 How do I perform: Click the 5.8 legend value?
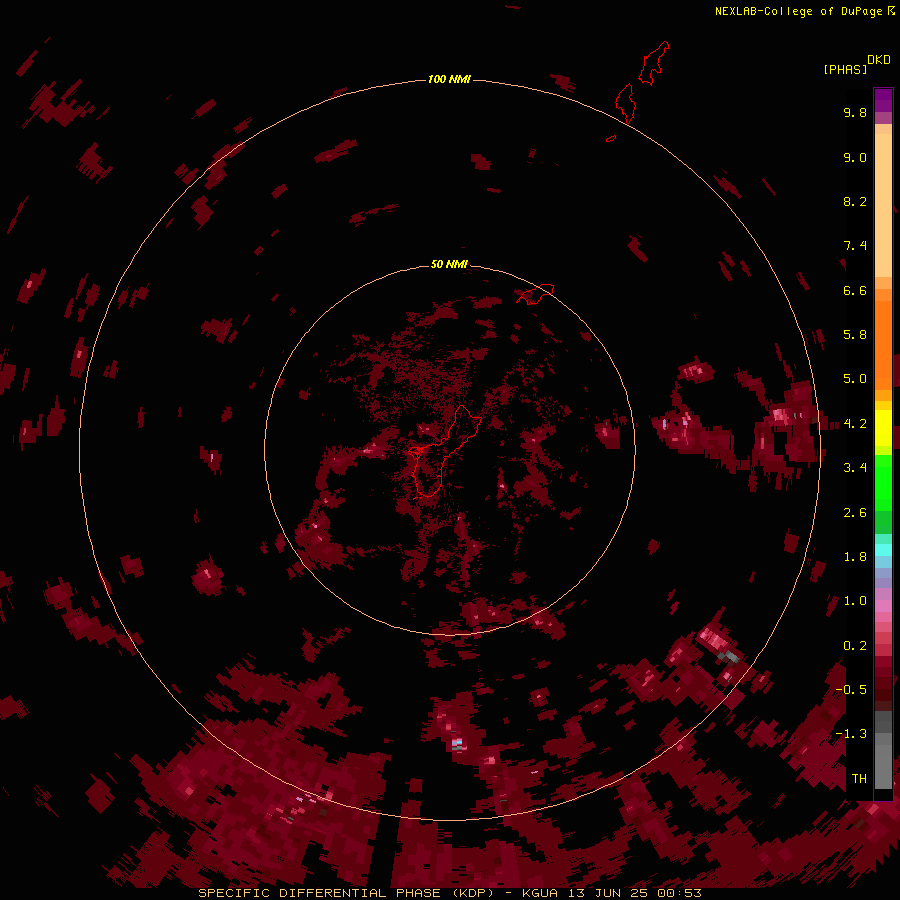coord(855,335)
